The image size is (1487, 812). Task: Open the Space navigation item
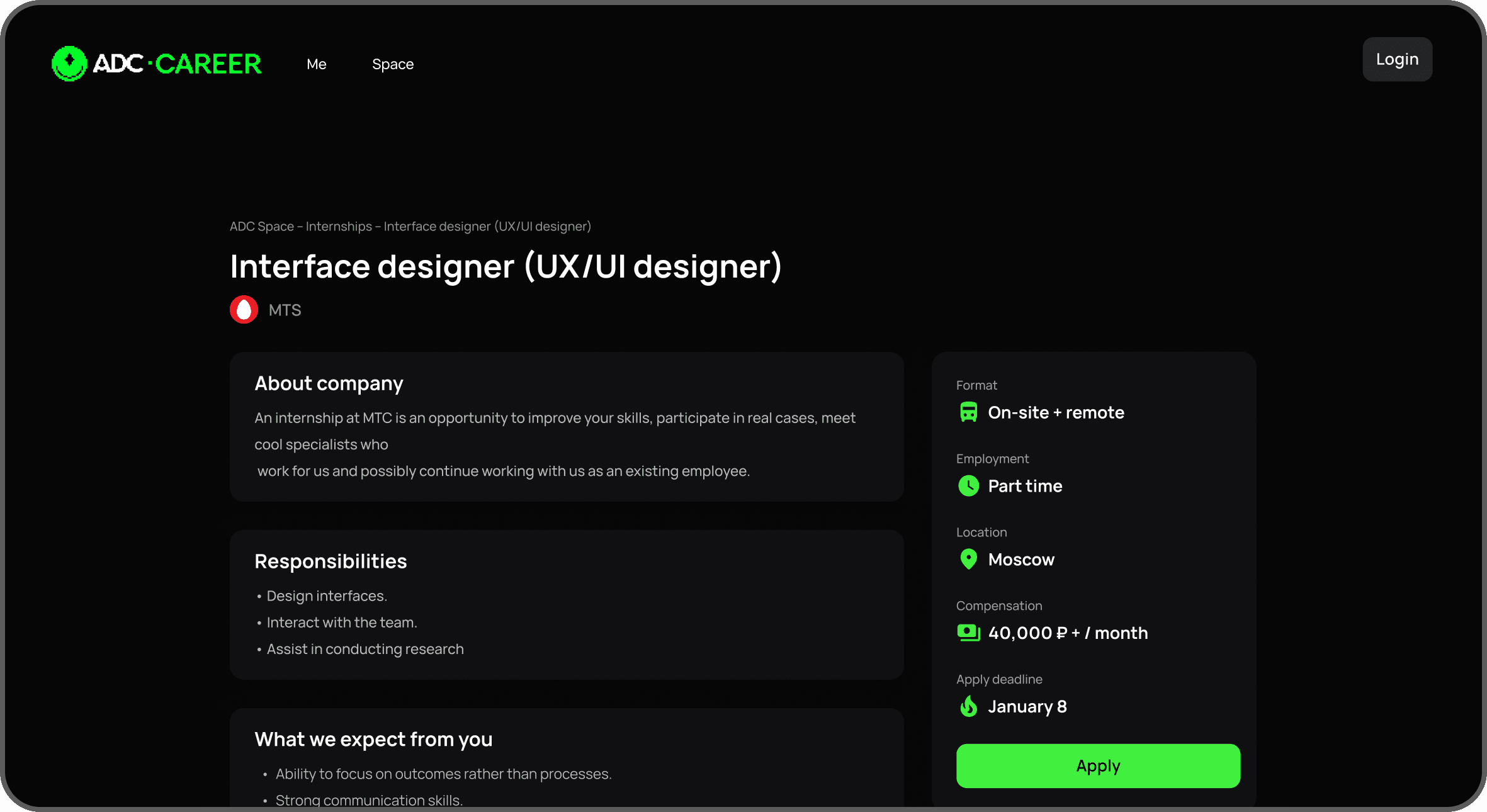pyautogui.click(x=392, y=64)
